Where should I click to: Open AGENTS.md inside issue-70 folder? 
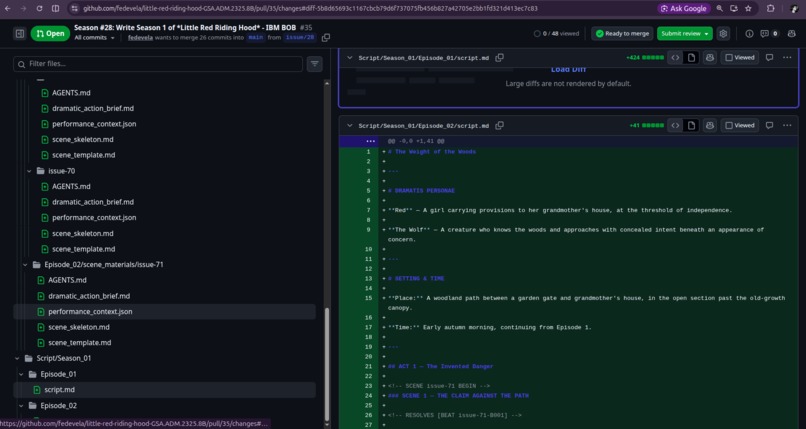point(71,186)
